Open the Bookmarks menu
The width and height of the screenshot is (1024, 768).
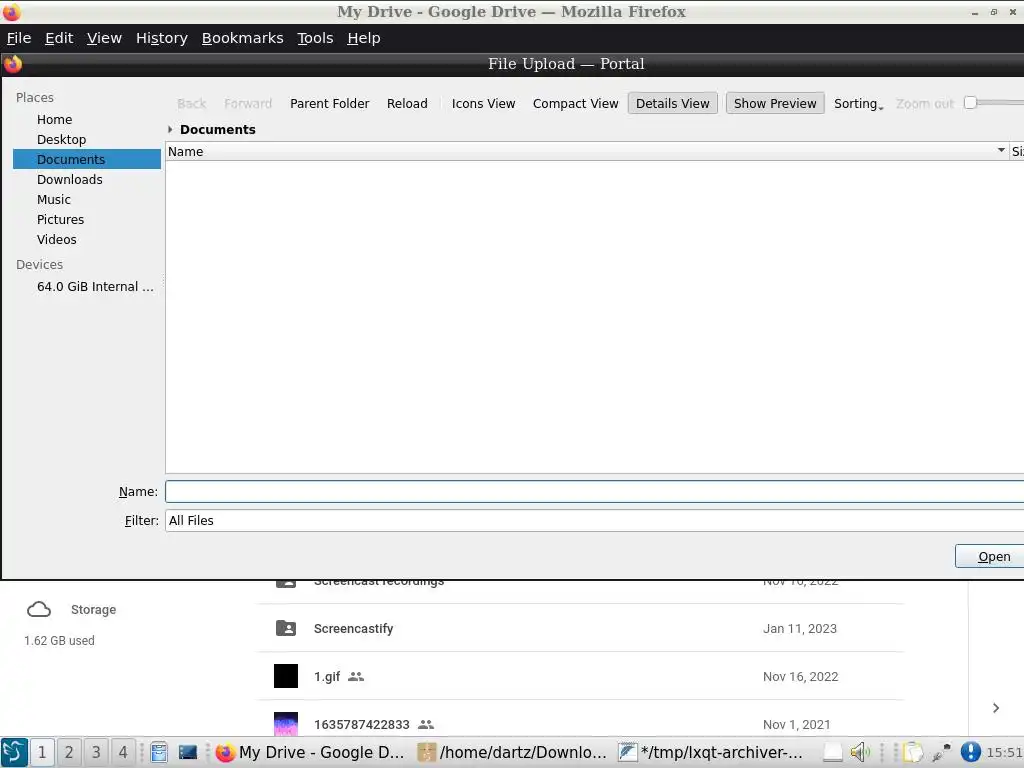point(242,38)
